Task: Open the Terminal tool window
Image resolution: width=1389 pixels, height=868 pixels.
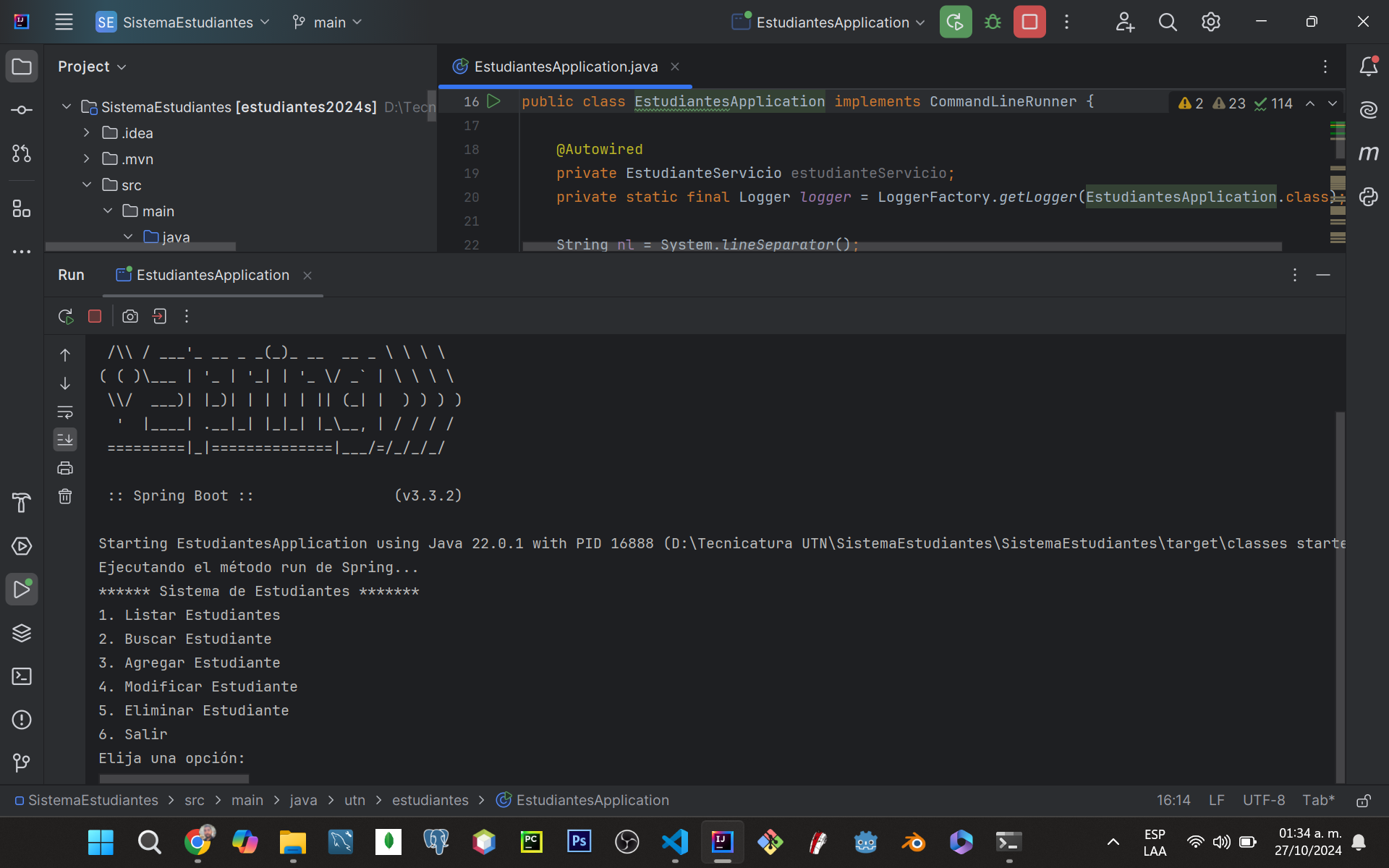Action: coord(22,676)
